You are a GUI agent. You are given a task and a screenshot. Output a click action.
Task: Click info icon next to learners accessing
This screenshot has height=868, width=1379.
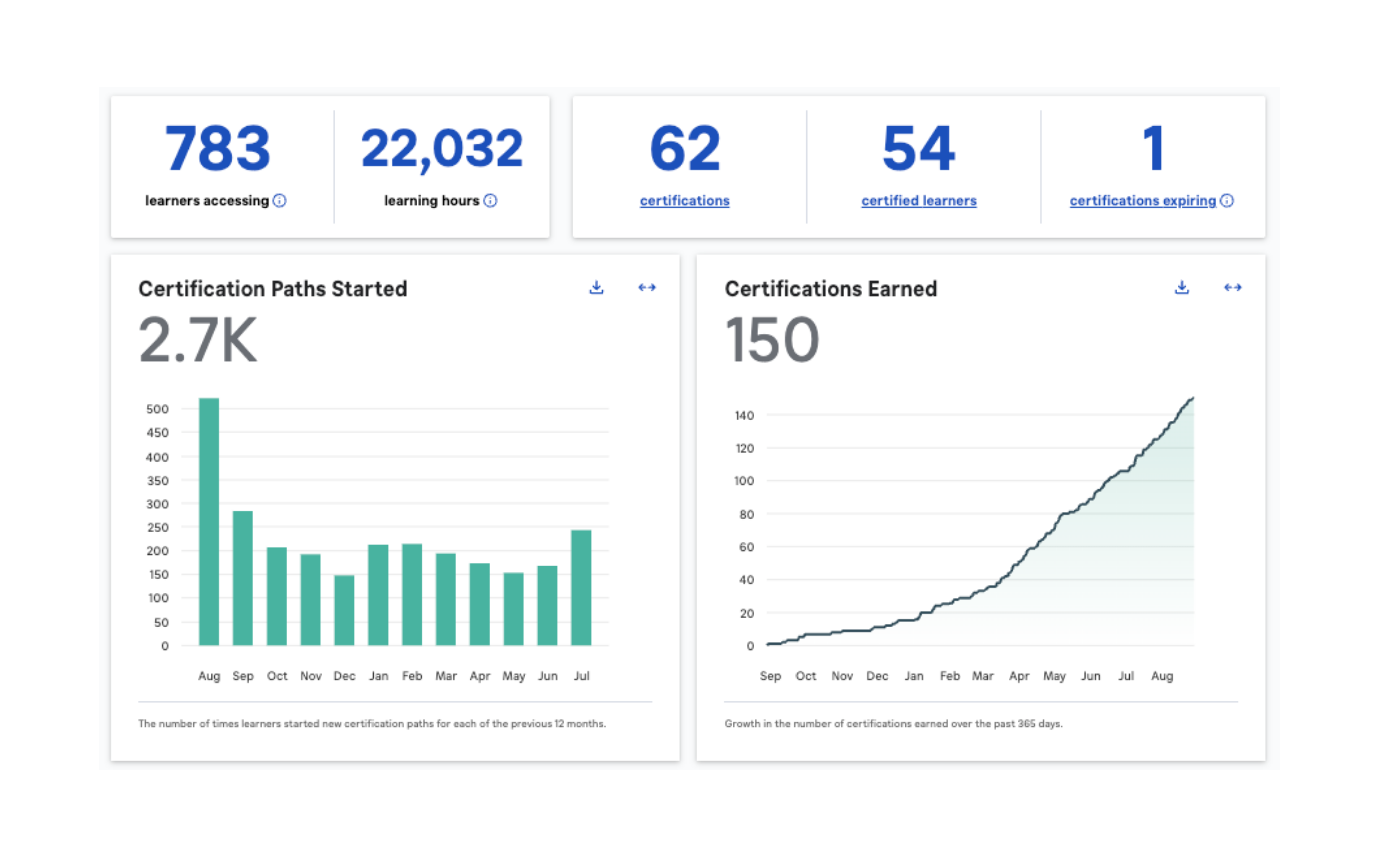coord(280,201)
